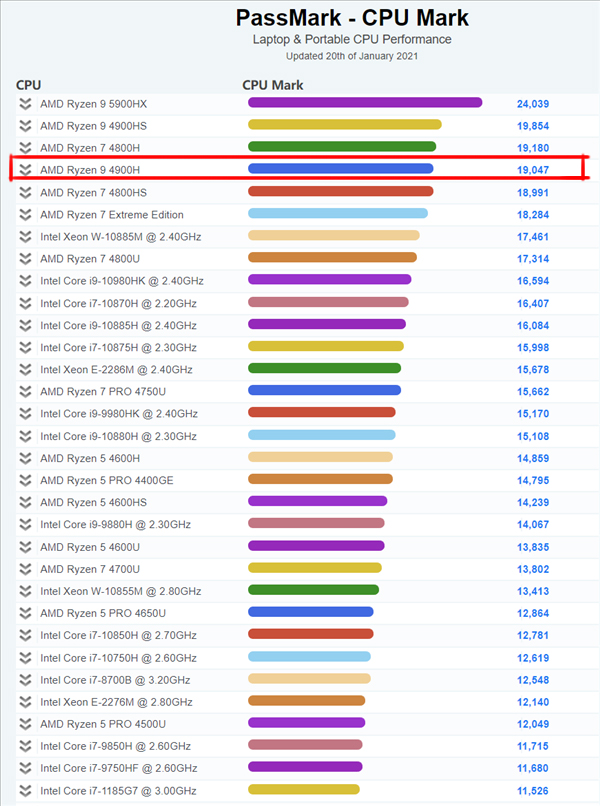Expand the AMD Ryzen 5 4600U chevron

click(25, 547)
